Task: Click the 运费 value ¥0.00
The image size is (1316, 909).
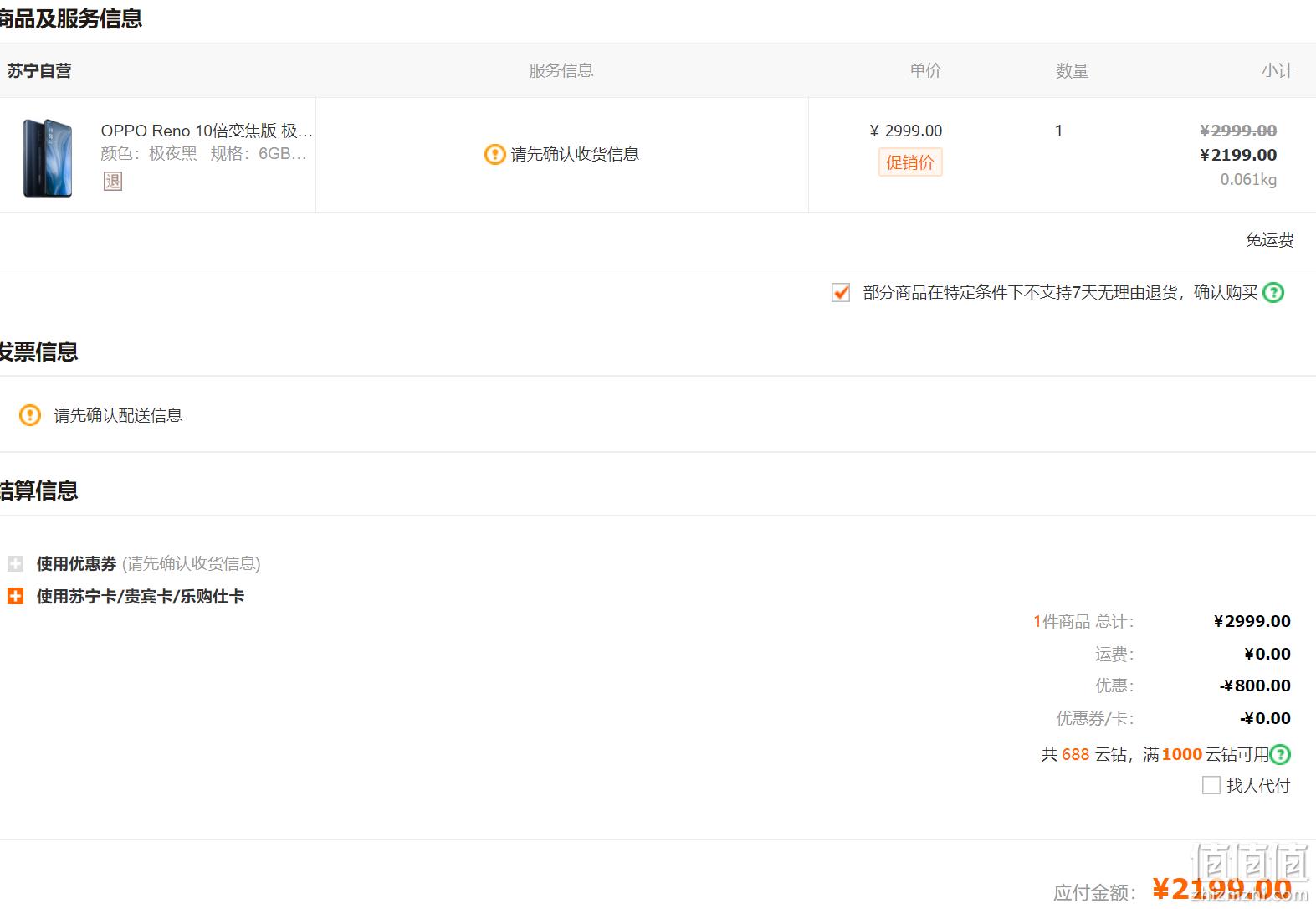Action: (x=1267, y=654)
